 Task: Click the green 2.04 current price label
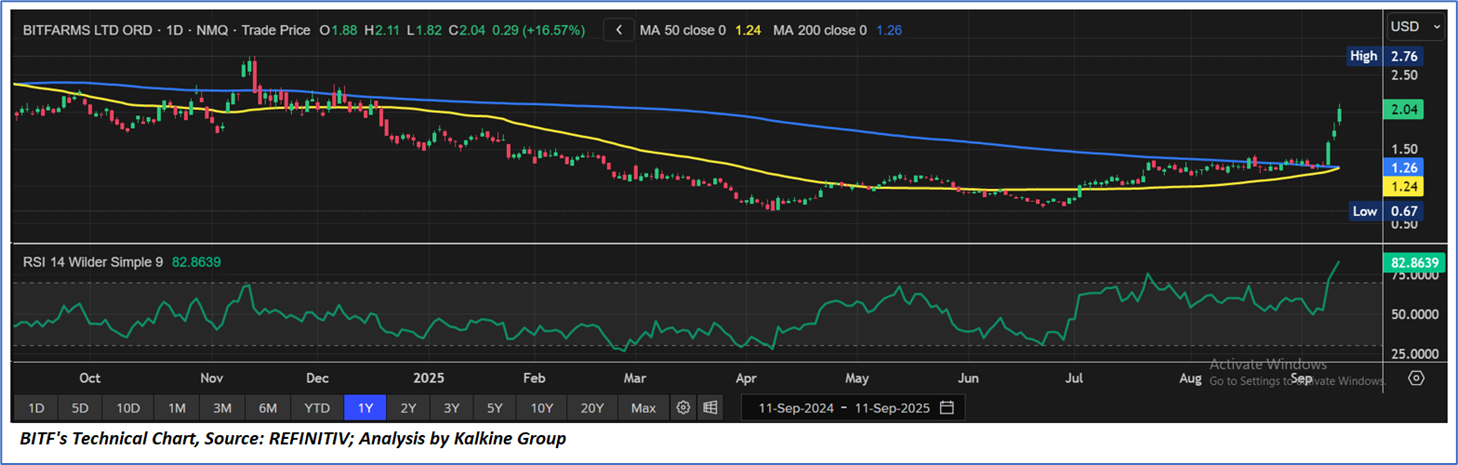tap(1404, 109)
